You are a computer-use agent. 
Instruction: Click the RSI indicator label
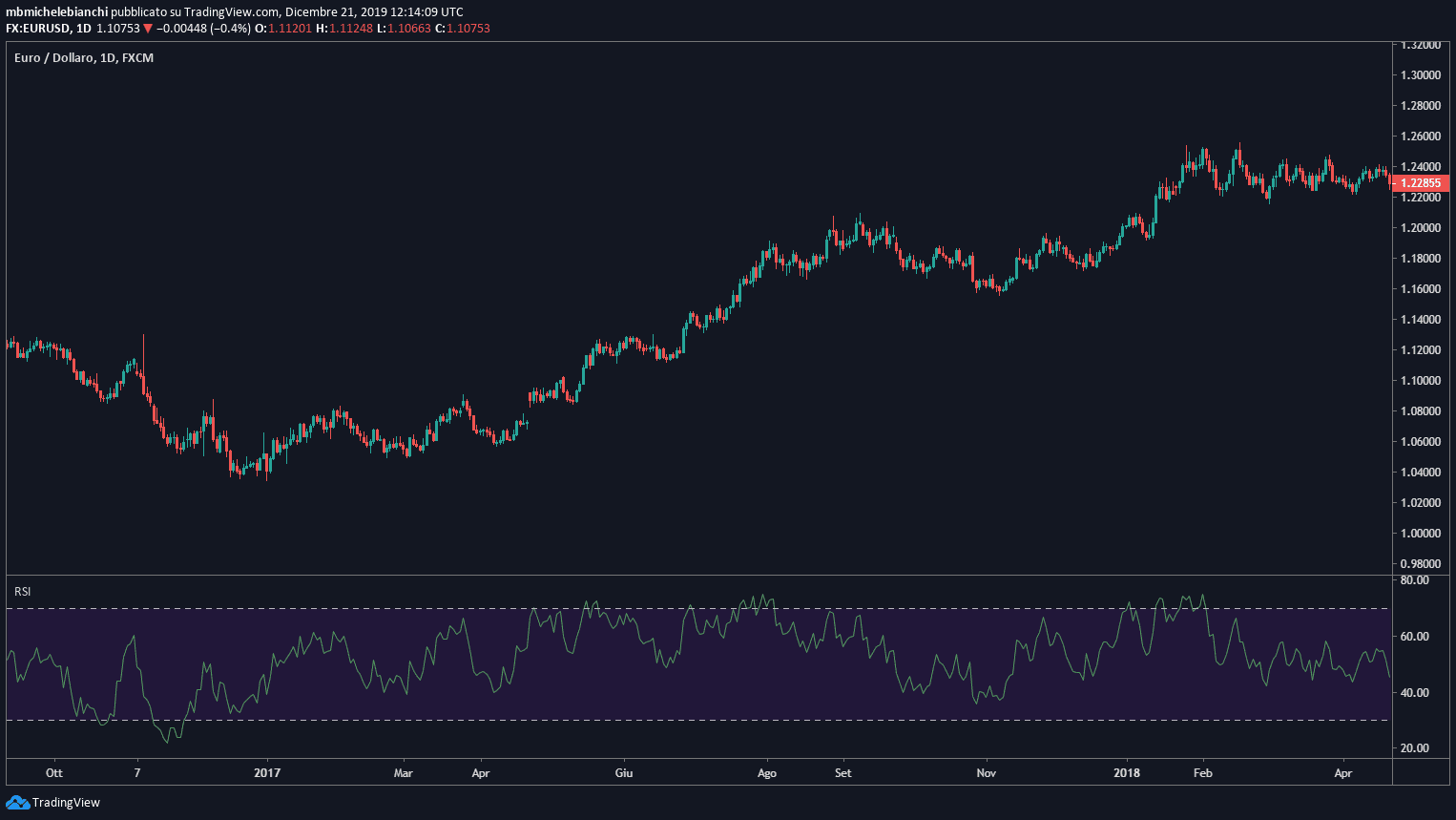click(23, 592)
